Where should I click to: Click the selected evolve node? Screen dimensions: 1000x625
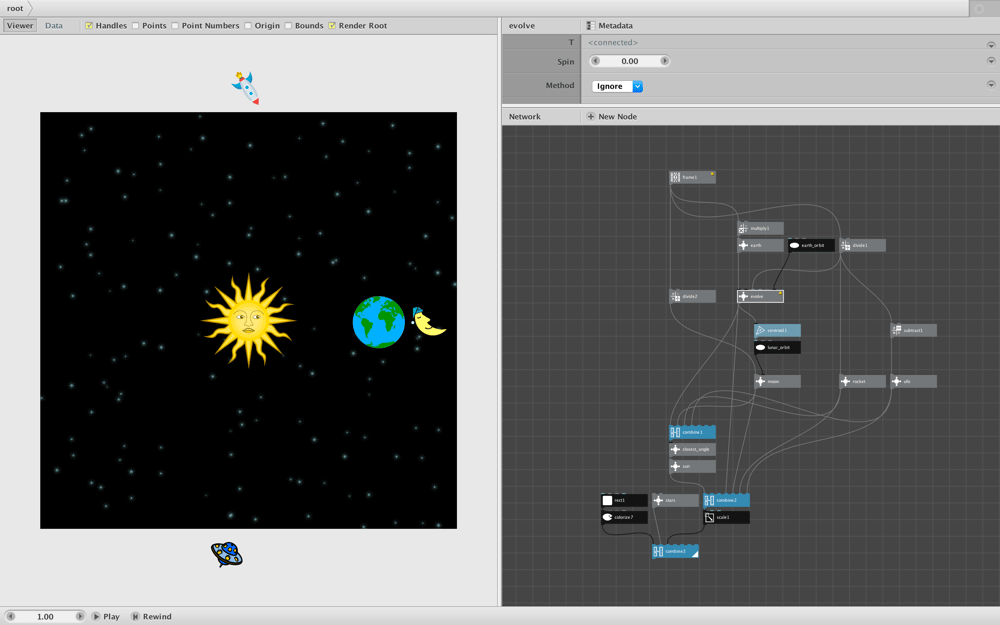point(760,296)
